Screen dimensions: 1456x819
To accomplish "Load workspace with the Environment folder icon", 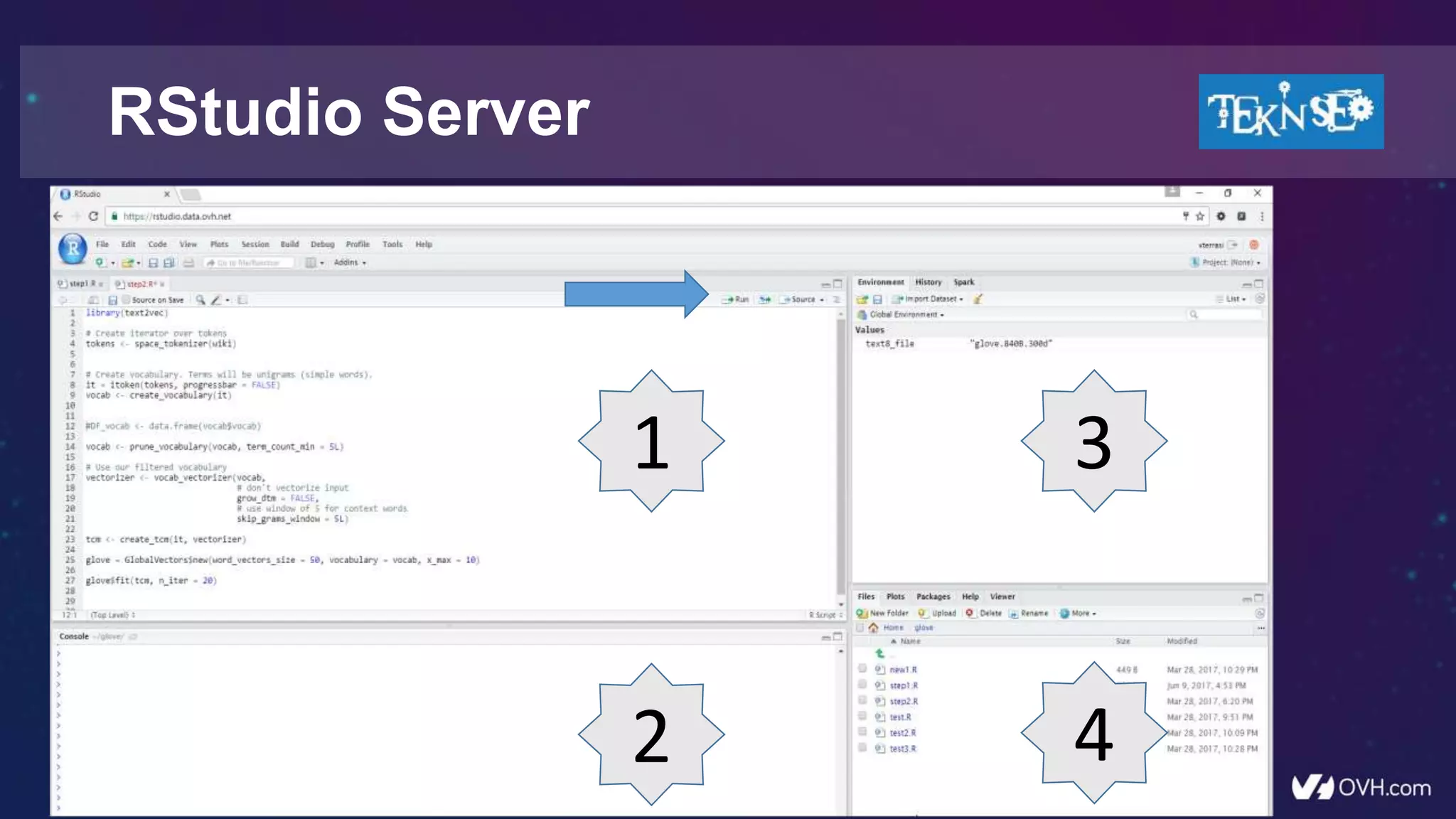I will [862, 299].
